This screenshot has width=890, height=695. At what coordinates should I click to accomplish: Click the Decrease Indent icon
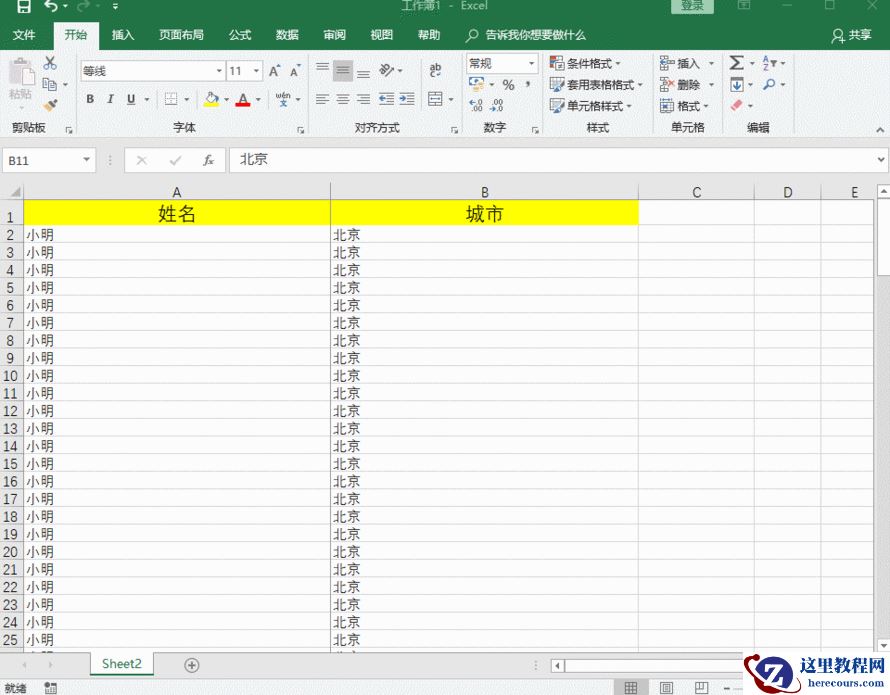(x=387, y=99)
